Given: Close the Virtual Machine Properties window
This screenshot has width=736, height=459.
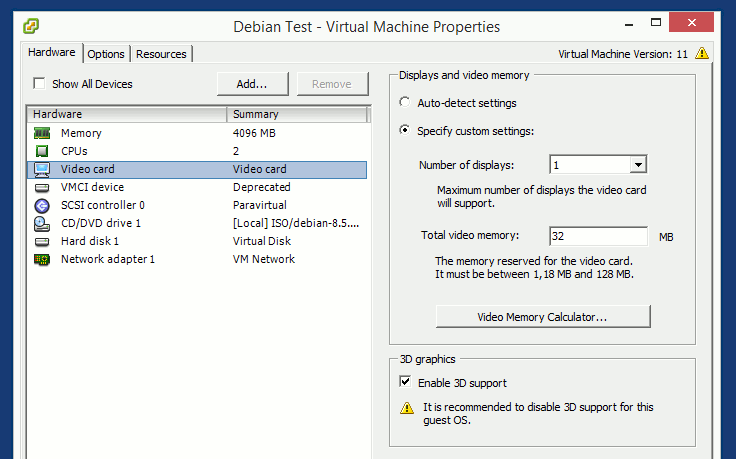Looking at the screenshot, I should 691,23.
